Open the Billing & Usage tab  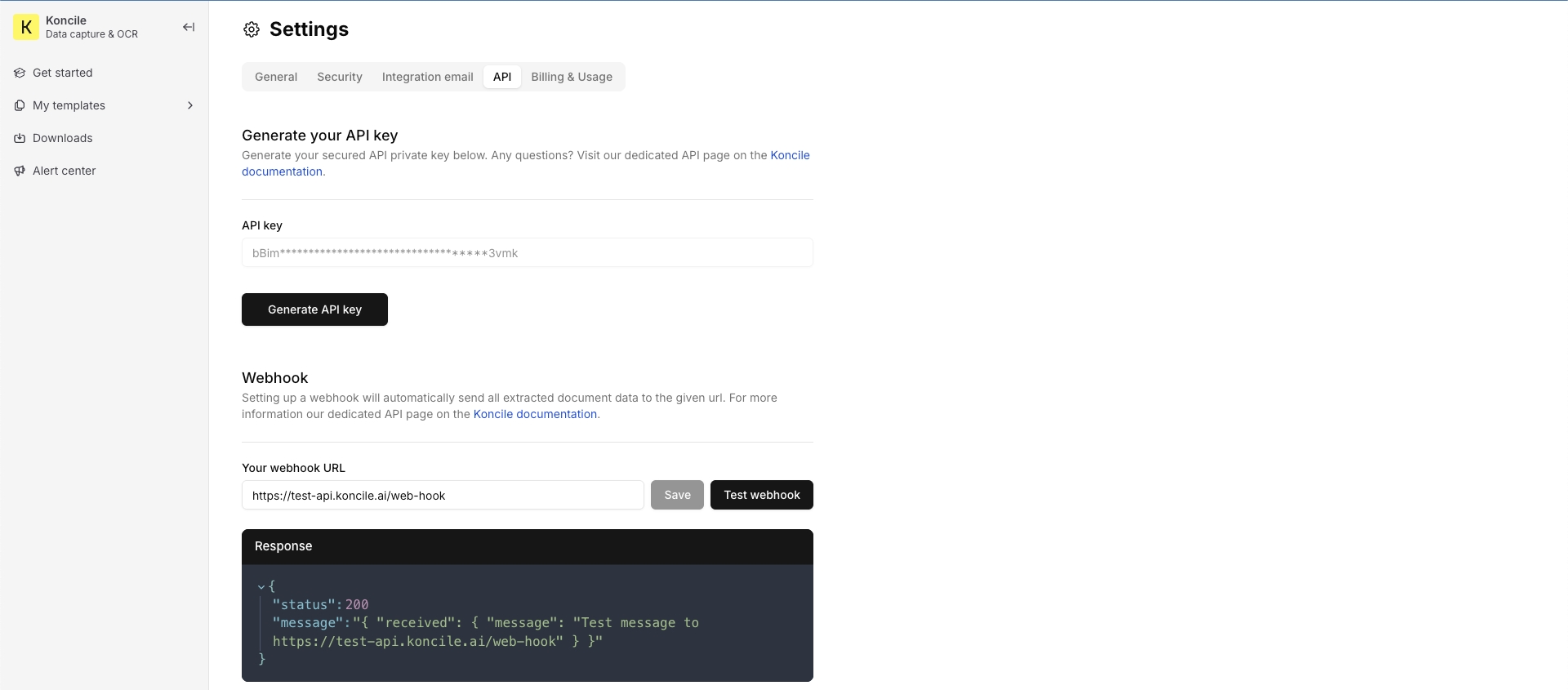(572, 77)
